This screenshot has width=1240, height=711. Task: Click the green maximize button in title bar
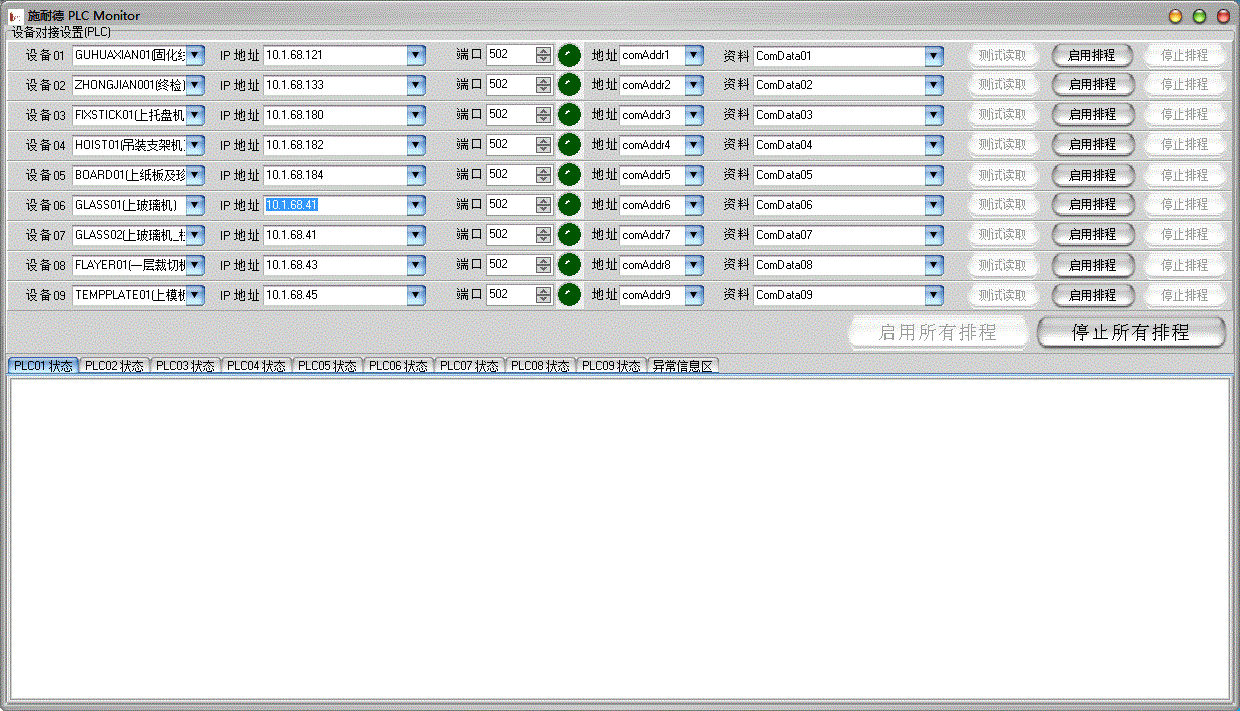[1199, 16]
